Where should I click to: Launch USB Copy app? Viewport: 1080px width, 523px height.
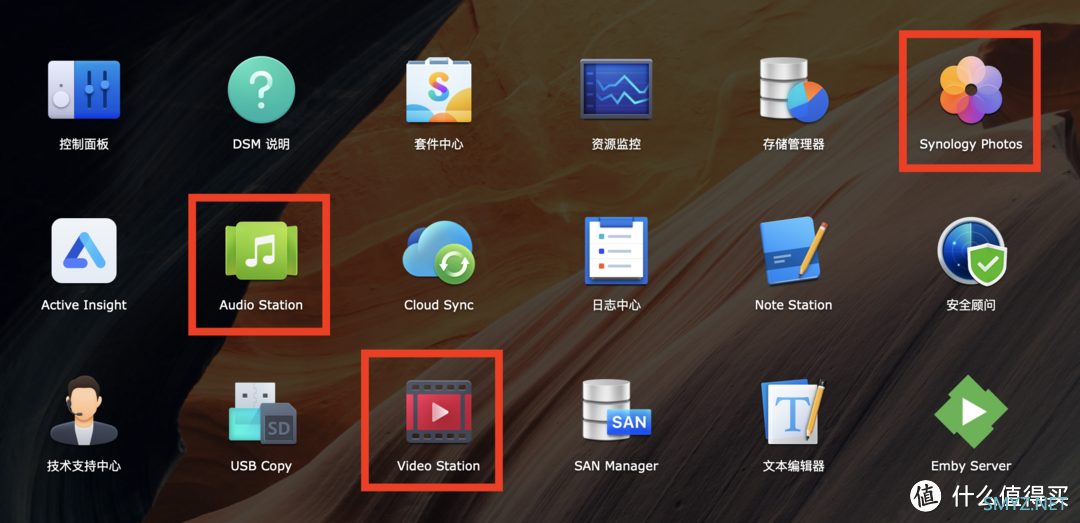261,411
